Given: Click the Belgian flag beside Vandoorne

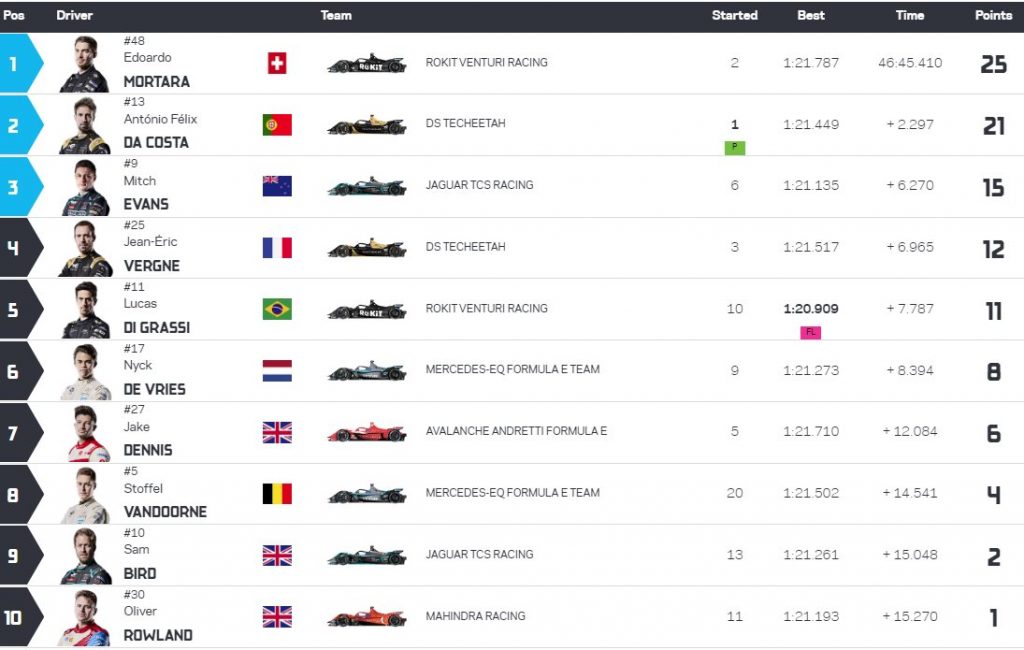Looking at the screenshot, I should [277, 494].
